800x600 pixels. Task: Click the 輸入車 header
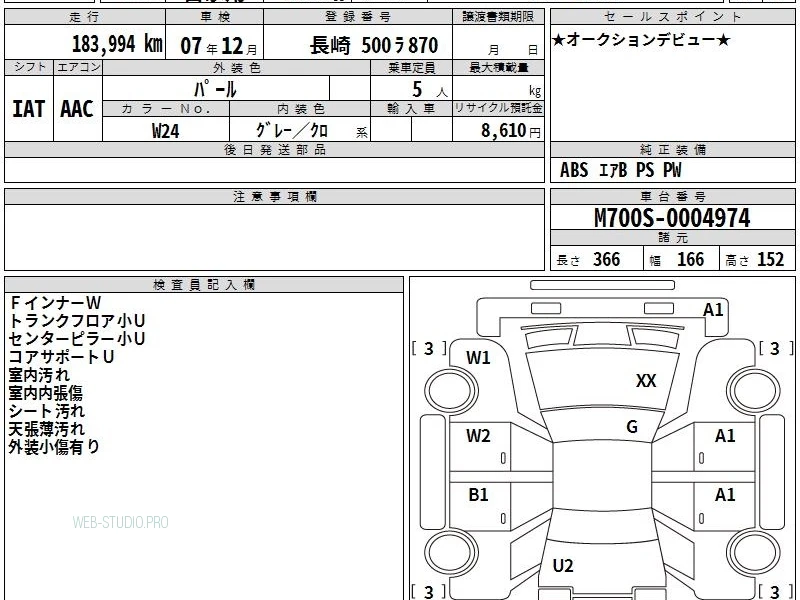tap(411, 108)
